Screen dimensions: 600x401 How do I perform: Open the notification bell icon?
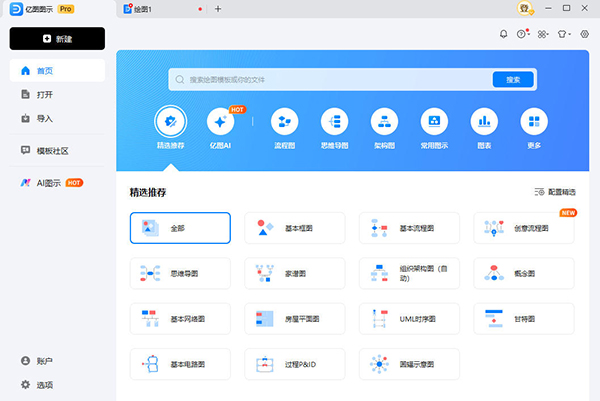point(504,34)
